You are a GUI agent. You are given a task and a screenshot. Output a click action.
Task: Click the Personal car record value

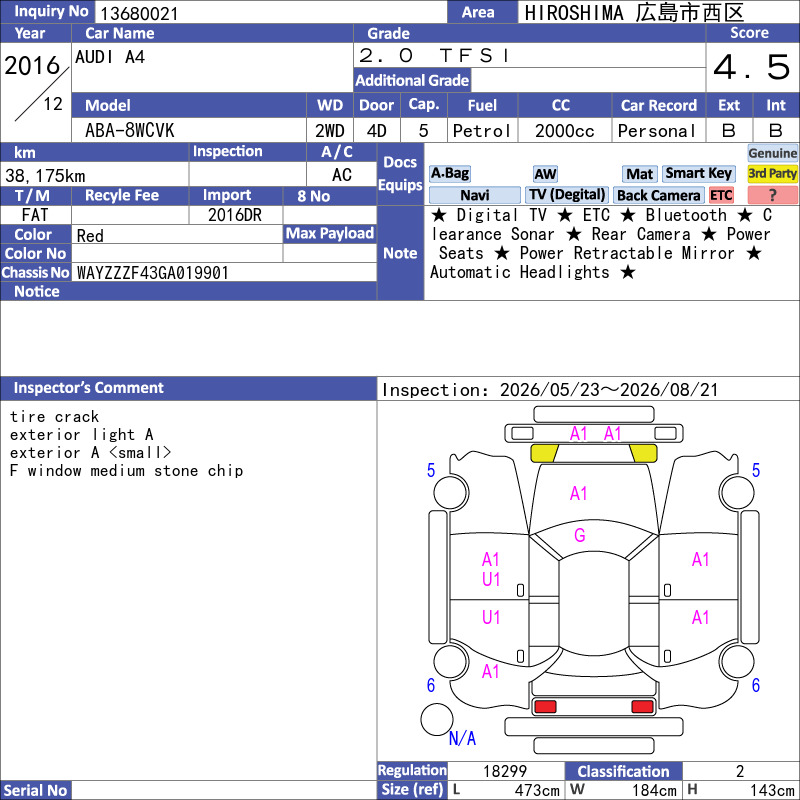click(x=657, y=131)
